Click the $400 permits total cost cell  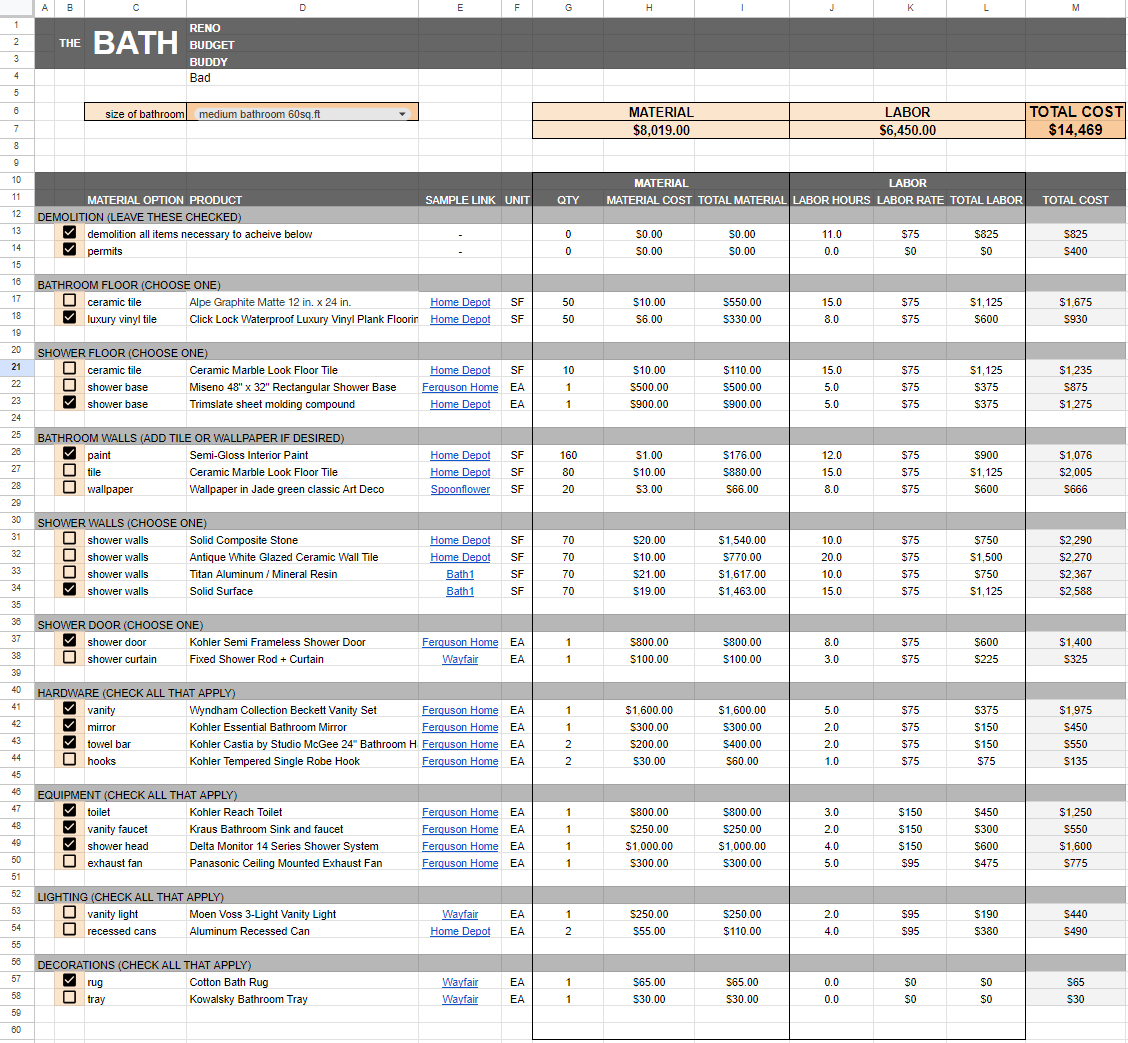click(x=1075, y=251)
